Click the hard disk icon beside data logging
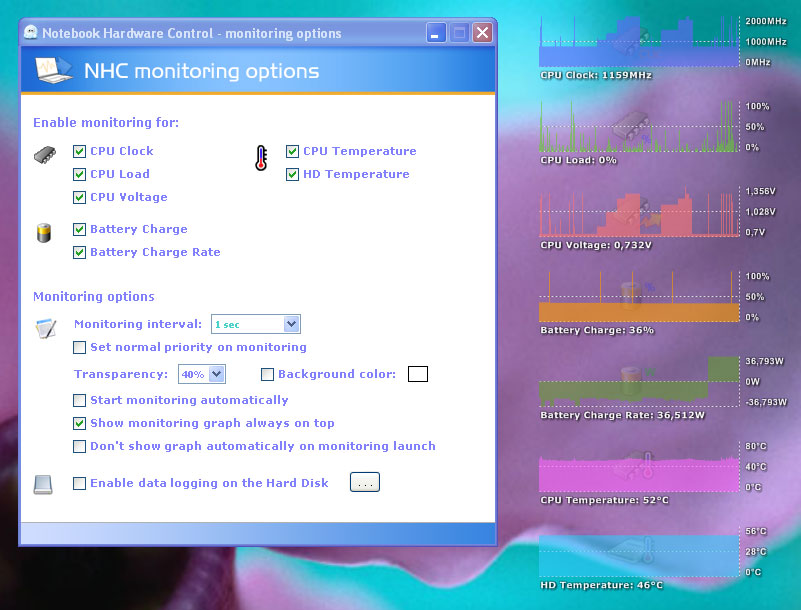Viewport: 801px width, 610px height. (44, 484)
